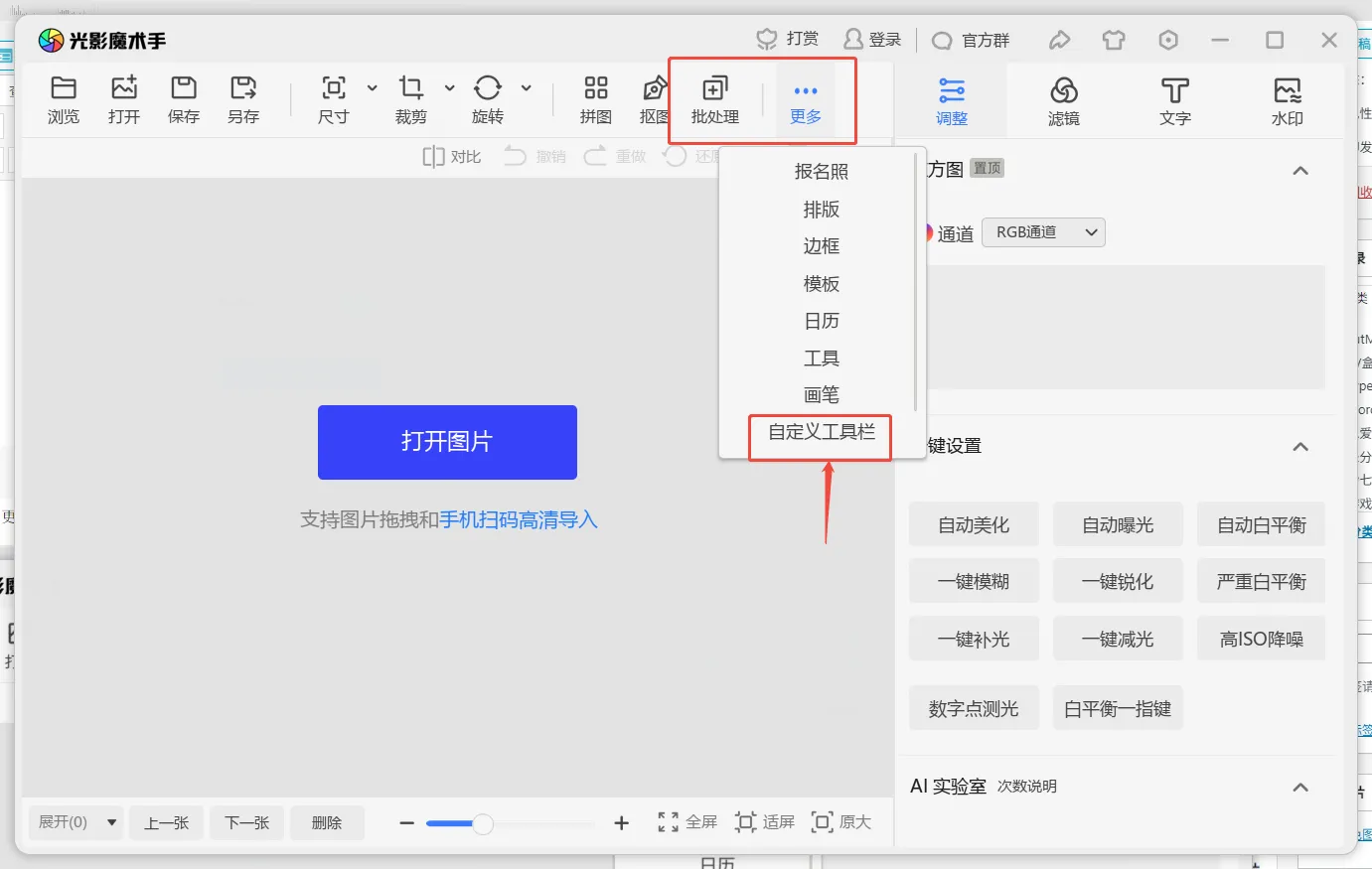Click the zoom slider handle

pos(483,823)
